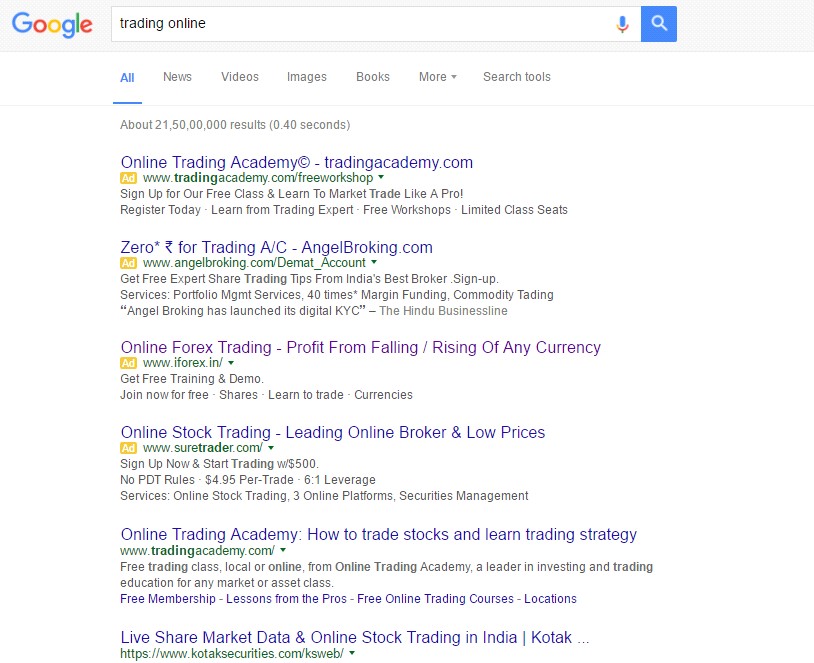Click 'Free Workshops' callout text
The width and height of the screenshot is (814, 663).
[x=407, y=210]
